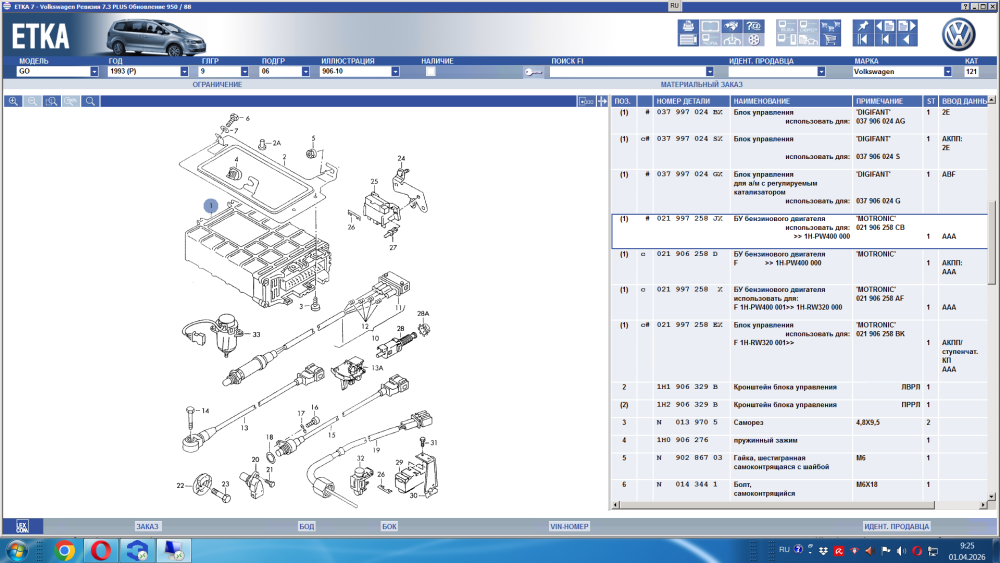Viewport: 1000px width, 563px height.
Task: Expand the МОДЕЛЬ dropdown
Action: tap(94, 71)
